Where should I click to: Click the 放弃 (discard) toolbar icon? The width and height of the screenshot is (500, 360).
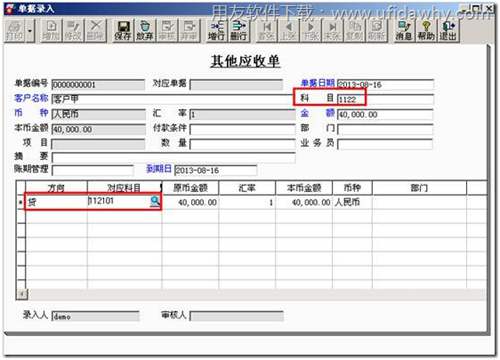(x=145, y=30)
